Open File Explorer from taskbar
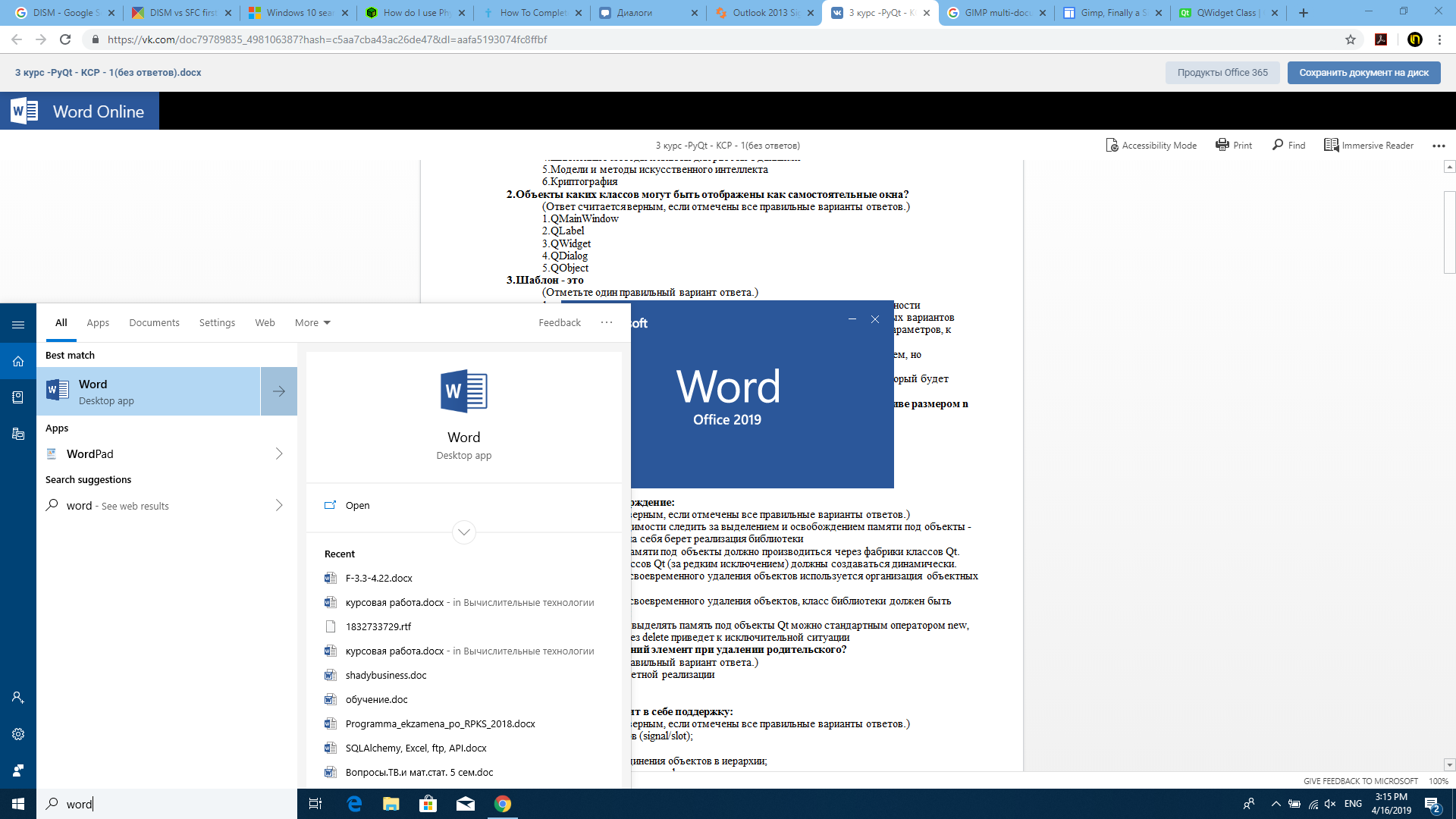Image resolution: width=1456 pixels, height=819 pixels. [x=391, y=804]
